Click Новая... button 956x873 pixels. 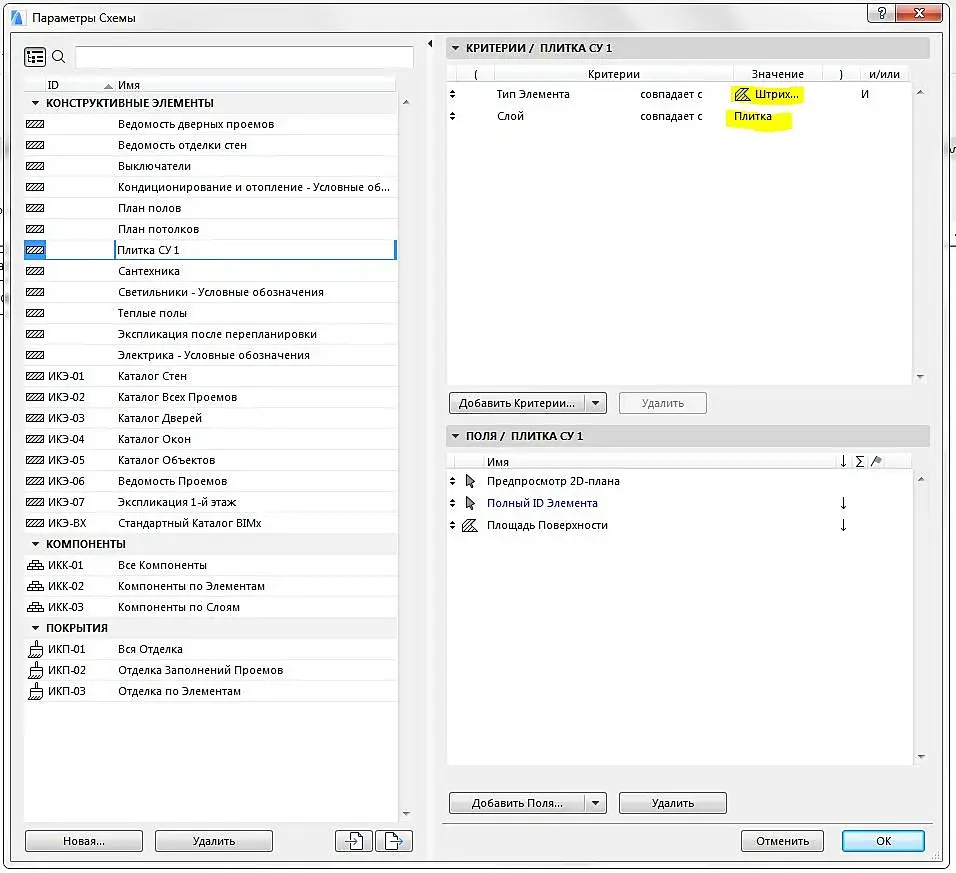click(84, 841)
